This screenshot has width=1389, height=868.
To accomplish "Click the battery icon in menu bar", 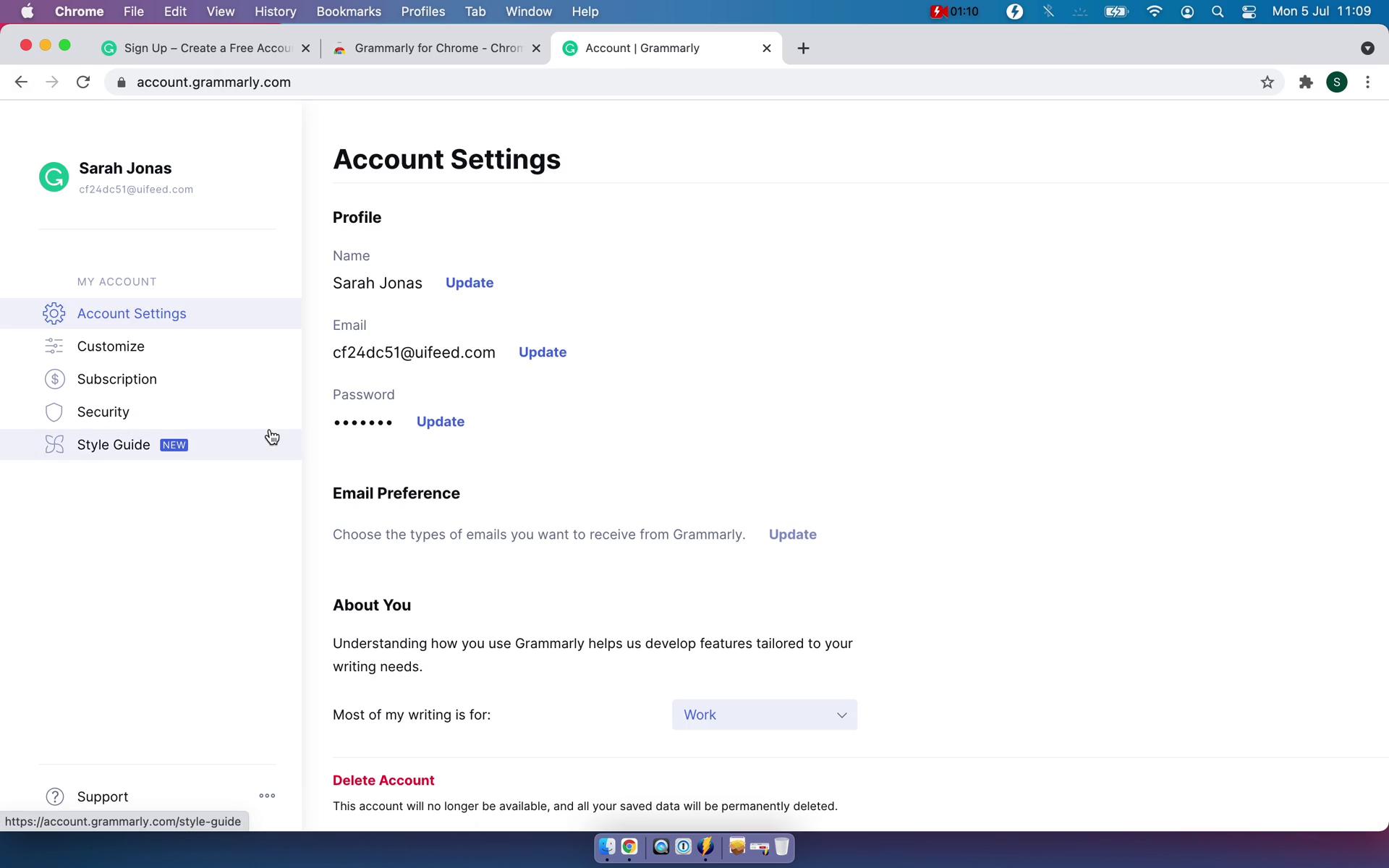I will pos(1116,12).
